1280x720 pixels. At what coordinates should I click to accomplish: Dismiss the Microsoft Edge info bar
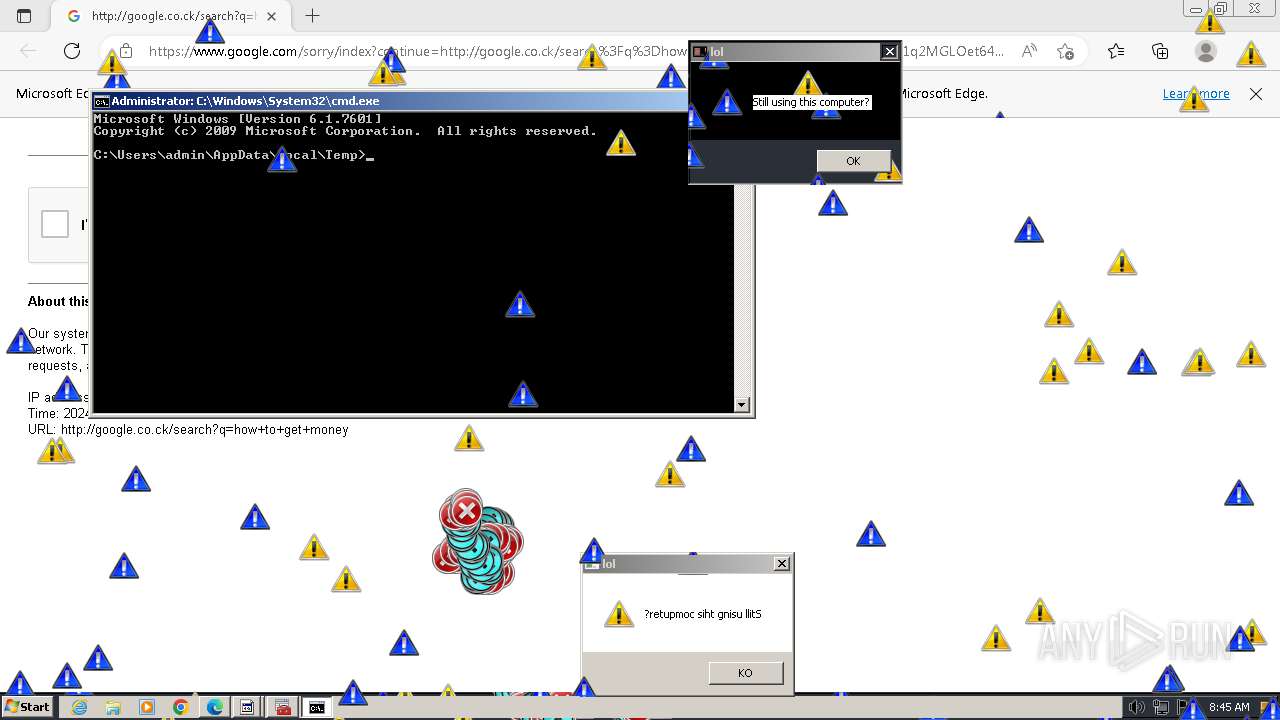[1256, 93]
